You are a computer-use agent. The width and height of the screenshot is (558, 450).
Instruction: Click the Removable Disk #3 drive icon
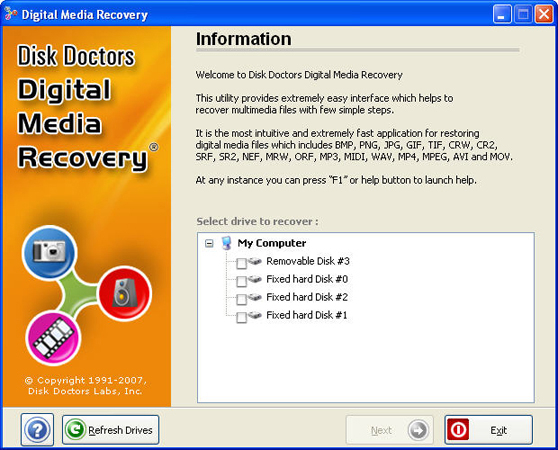tap(255, 261)
